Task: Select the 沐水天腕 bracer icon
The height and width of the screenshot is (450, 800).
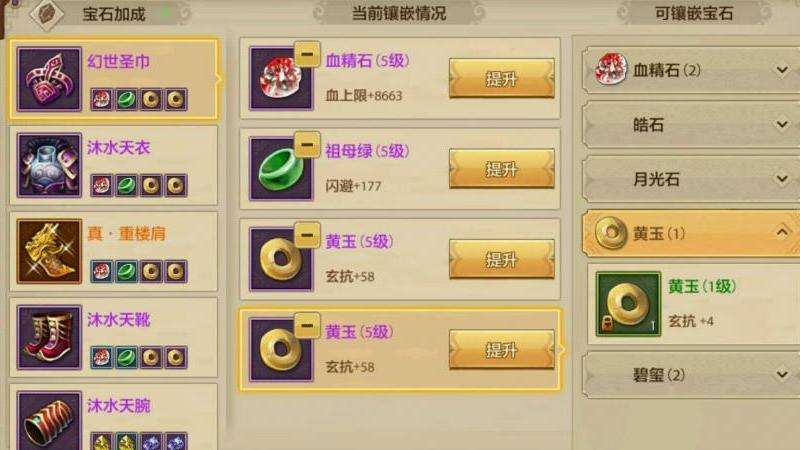Action: (49, 421)
